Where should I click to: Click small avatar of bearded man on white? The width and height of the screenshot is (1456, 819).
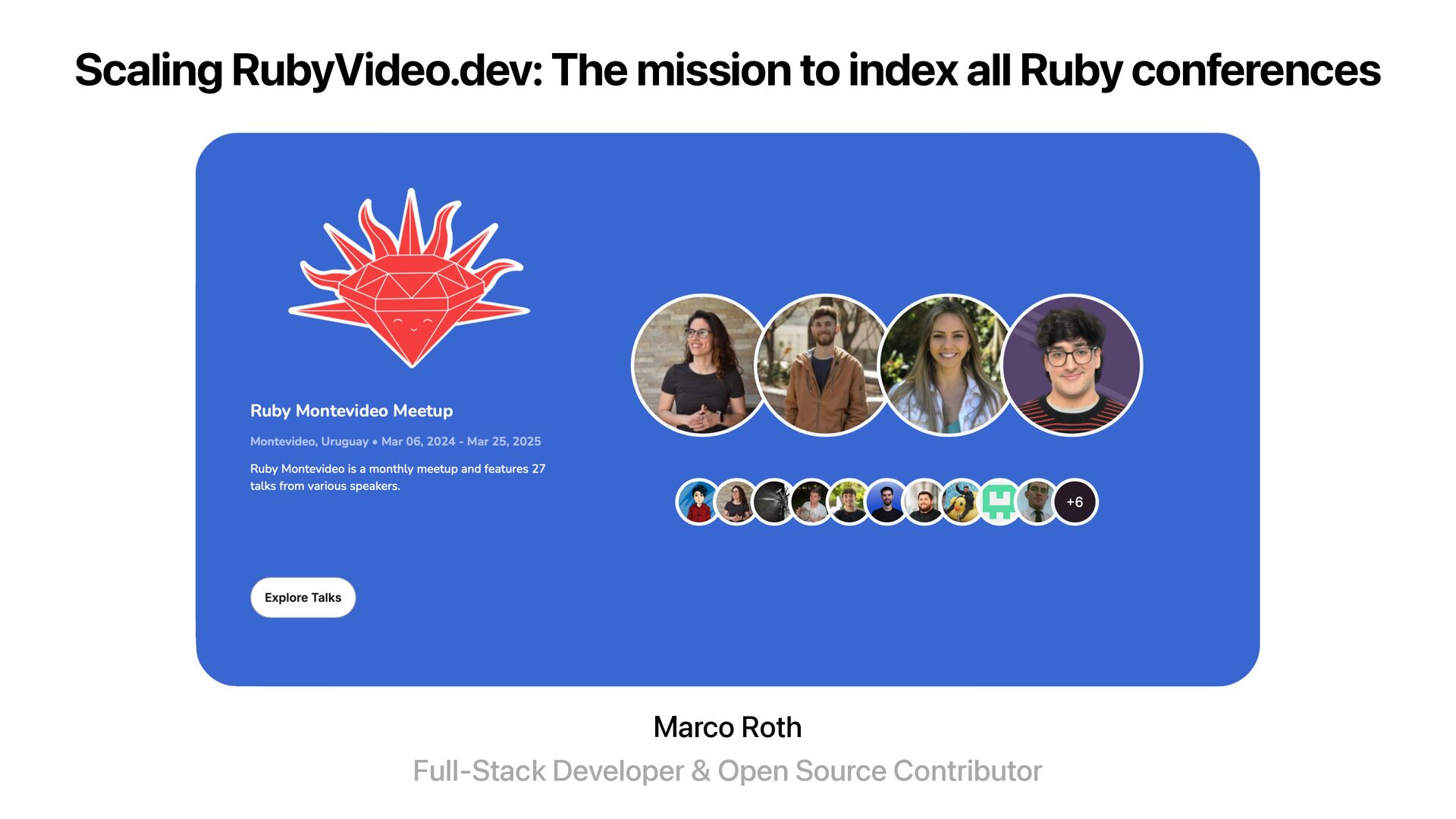point(924,502)
